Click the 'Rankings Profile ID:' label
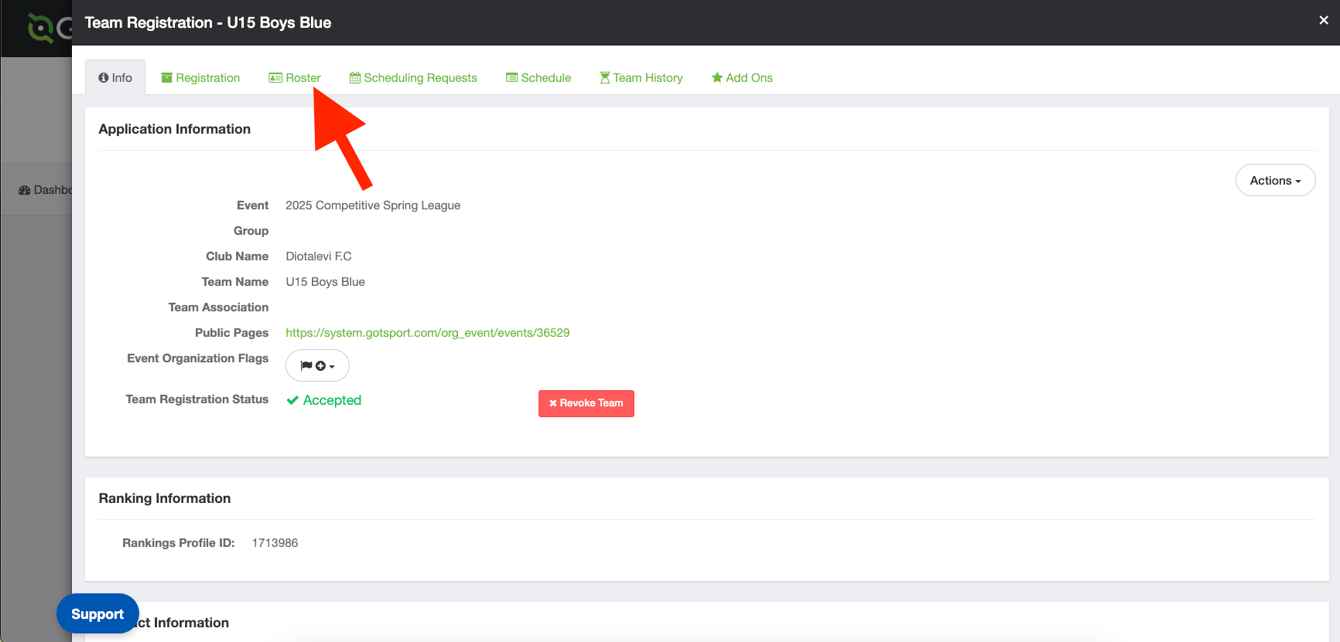 (179, 543)
